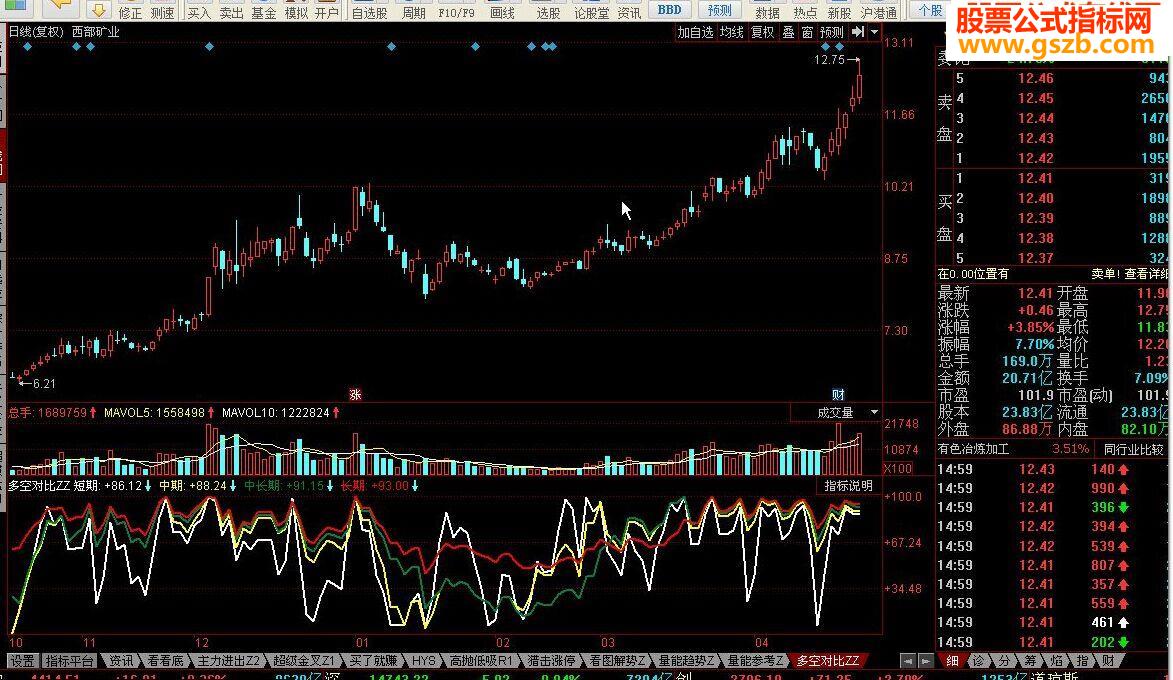Switch to the 看看底 indicator tab
The image size is (1173, 680).
coord(165,661)
